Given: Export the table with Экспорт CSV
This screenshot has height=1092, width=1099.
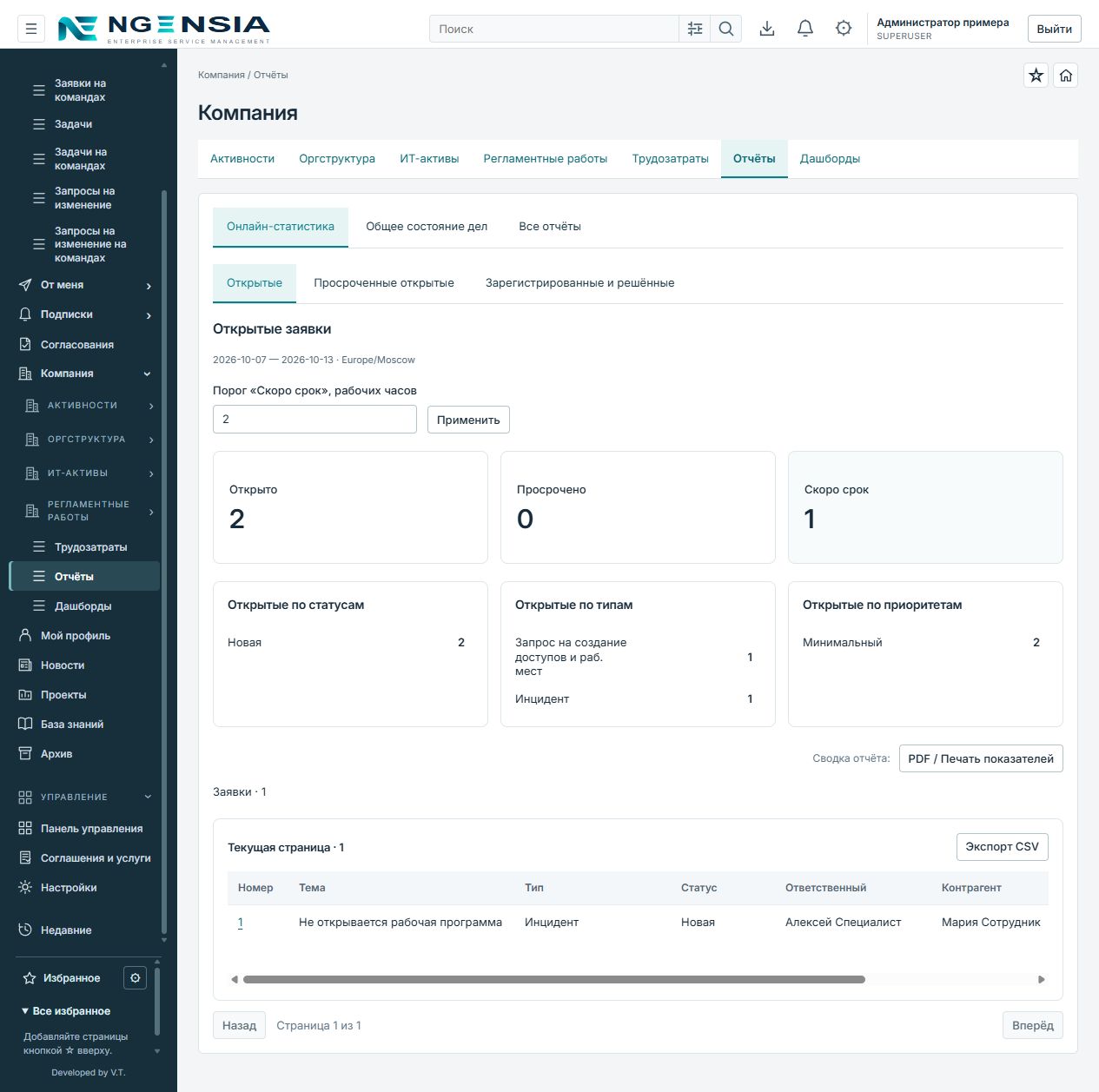Looking at the screenshot, I should (1003, 847).
